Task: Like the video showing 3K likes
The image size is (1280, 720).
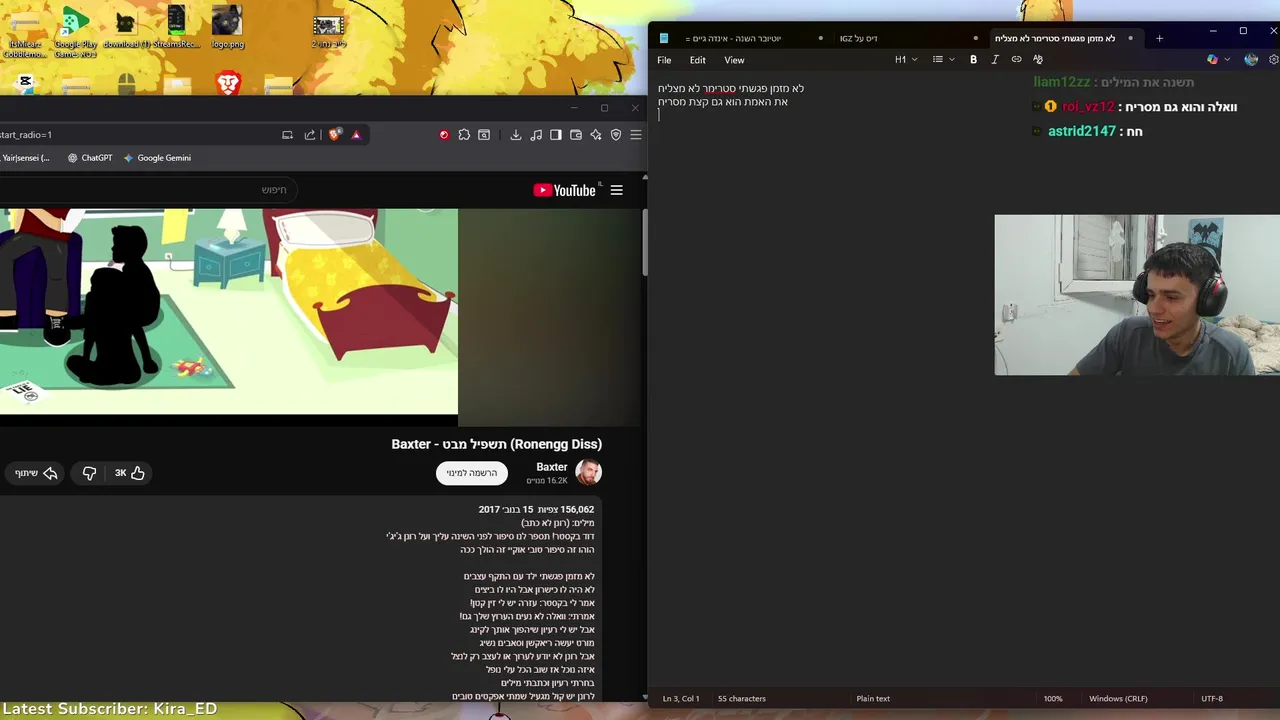Action: pyautogui.click(x=129, y=473)
